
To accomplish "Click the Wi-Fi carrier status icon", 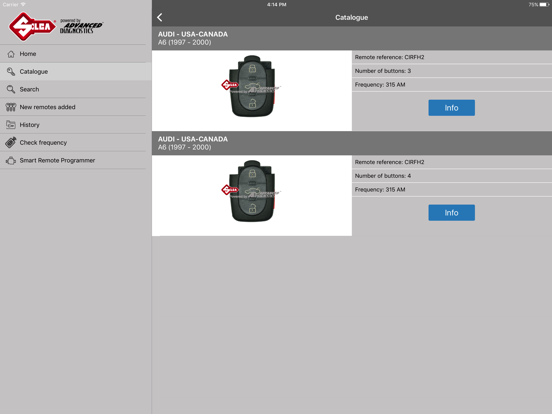I will click(23, 4).
